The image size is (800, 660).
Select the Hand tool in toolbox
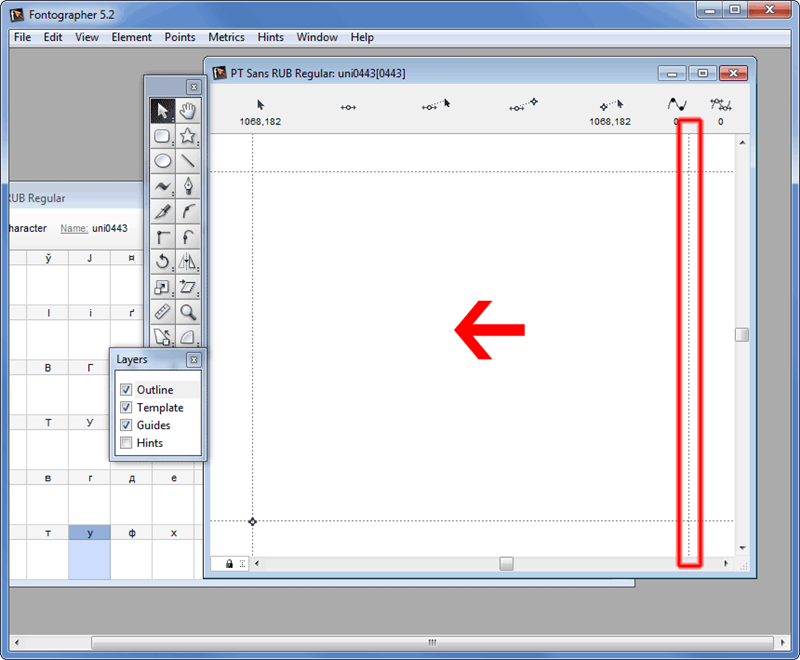187,110
